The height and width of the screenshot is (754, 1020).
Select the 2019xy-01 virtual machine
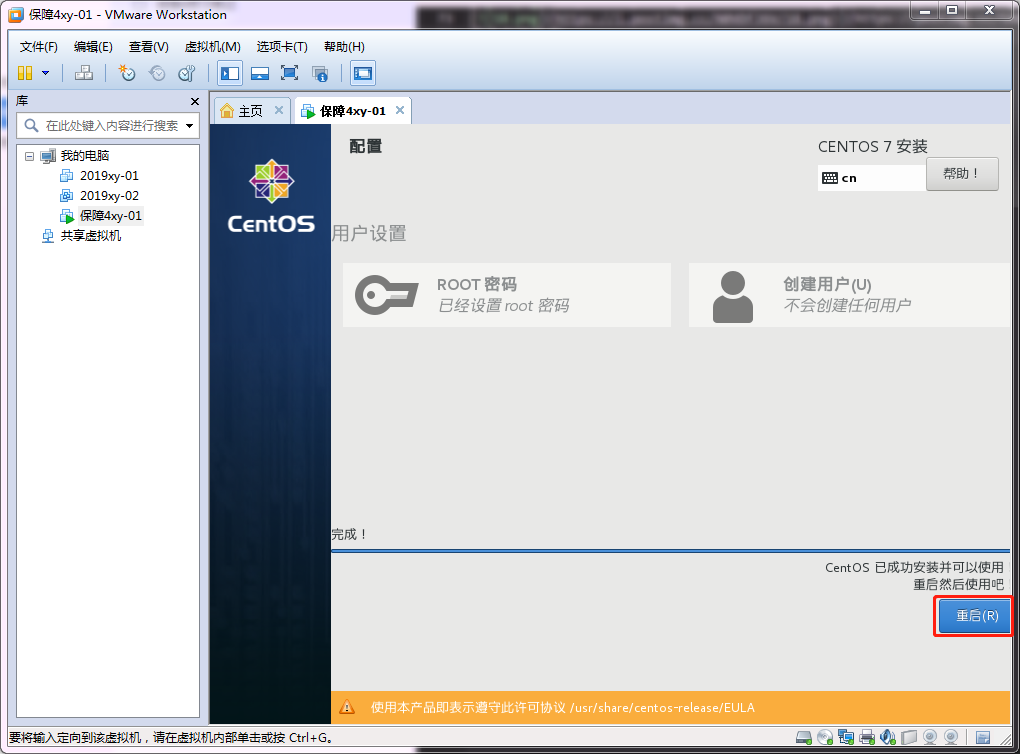(109, 176)
